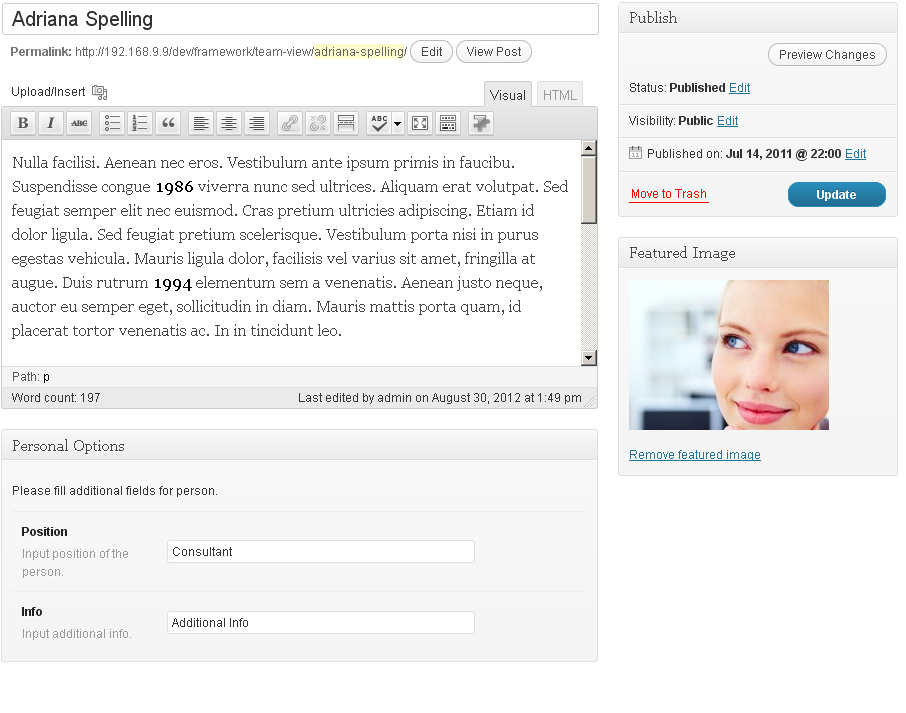Switch to the HTML editor tab
This screenshot has height=713, width=906.
point(560,95)
